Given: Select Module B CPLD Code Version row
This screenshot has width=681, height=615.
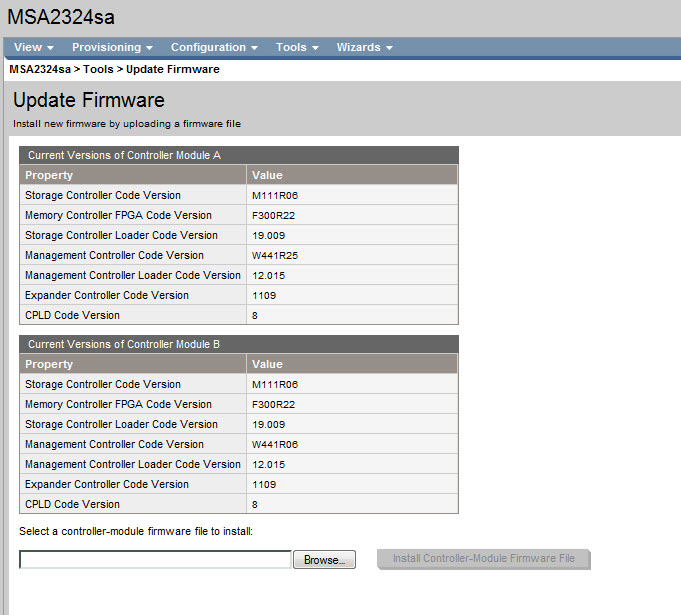Looking at the screenshot, I should [x=239, y=504].
